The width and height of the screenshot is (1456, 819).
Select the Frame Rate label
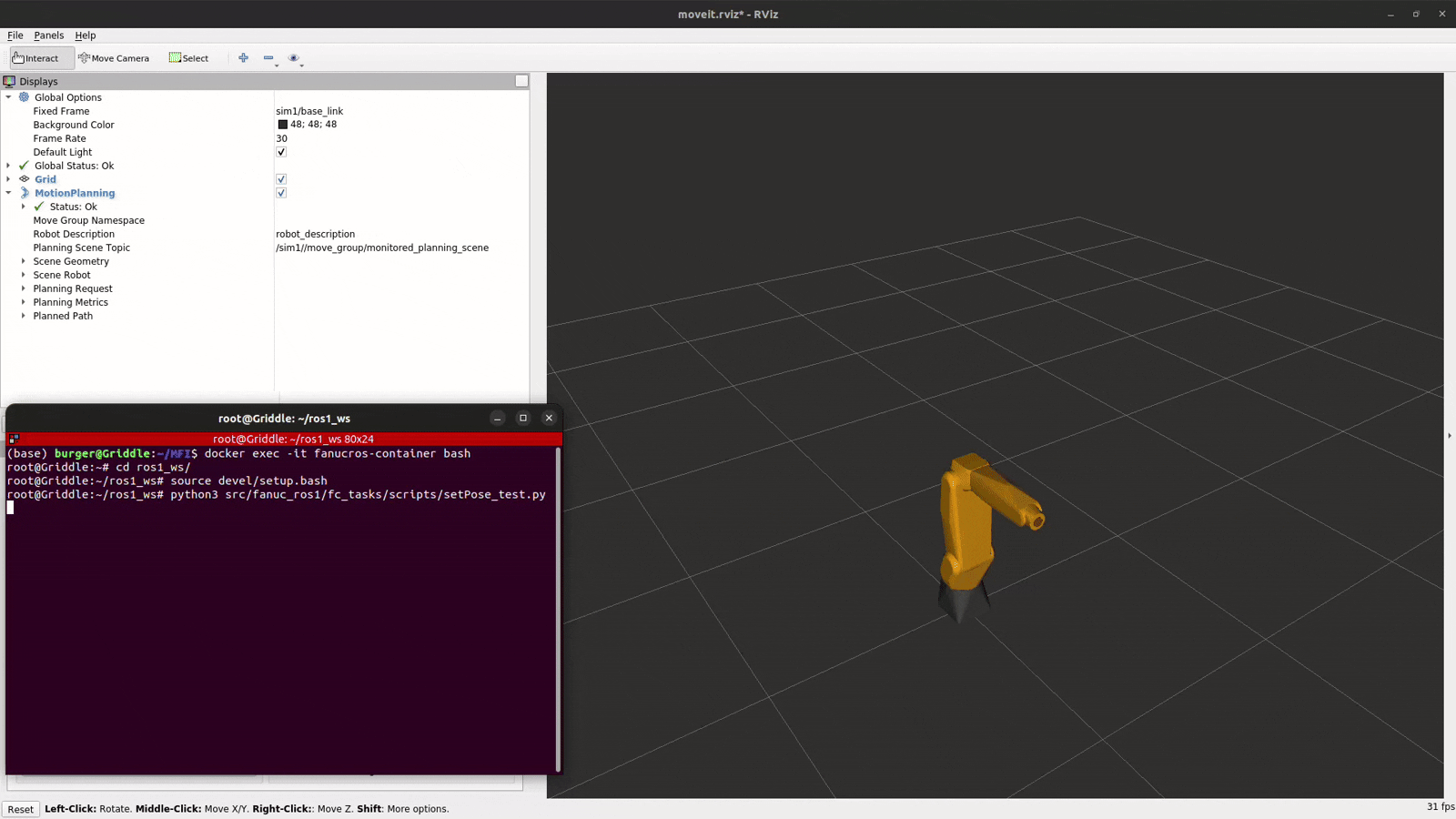coord(59,138)
